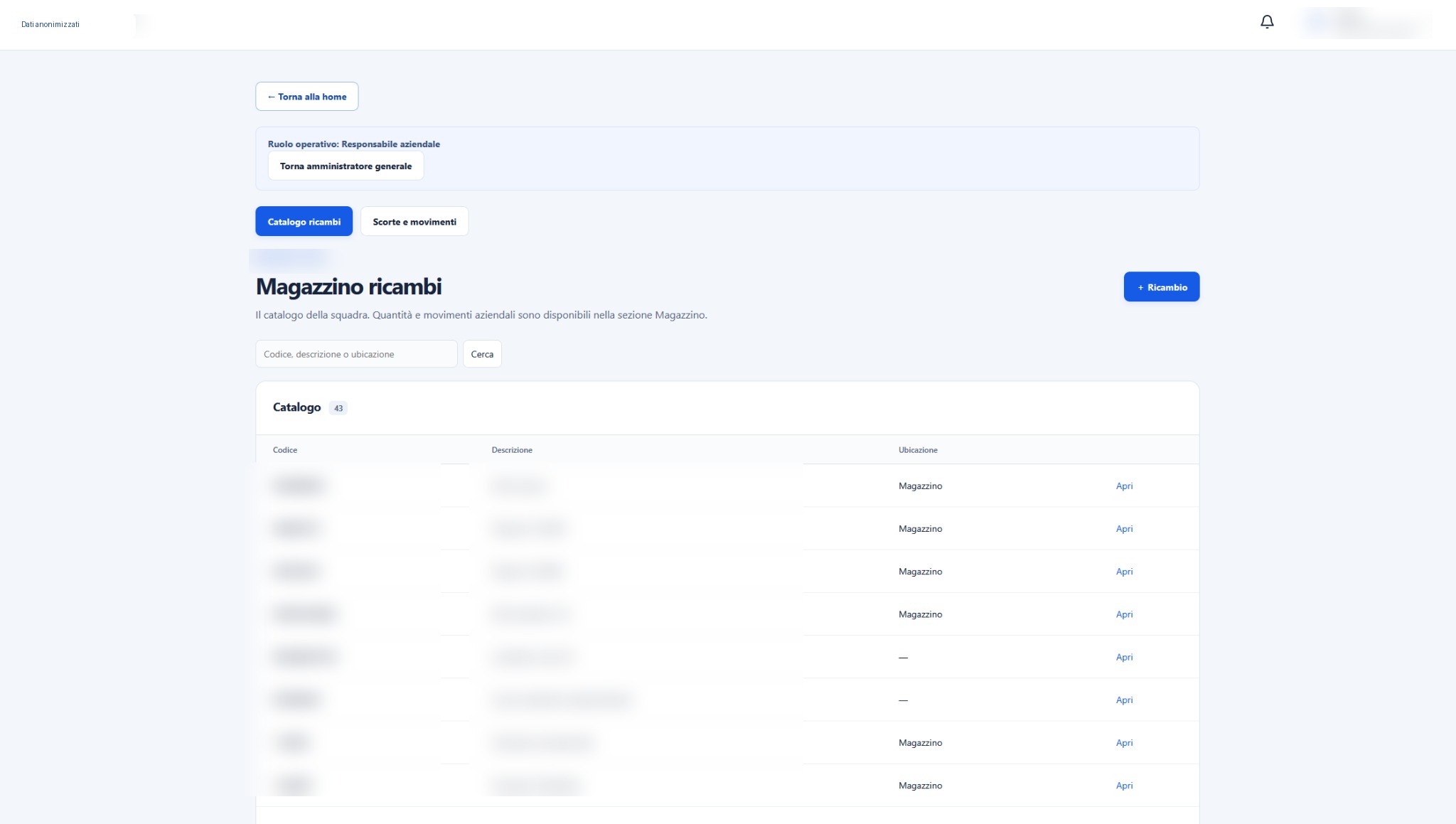Open the eighth row Apri link
This screenshot has width=1456, height=824.
1124,786
